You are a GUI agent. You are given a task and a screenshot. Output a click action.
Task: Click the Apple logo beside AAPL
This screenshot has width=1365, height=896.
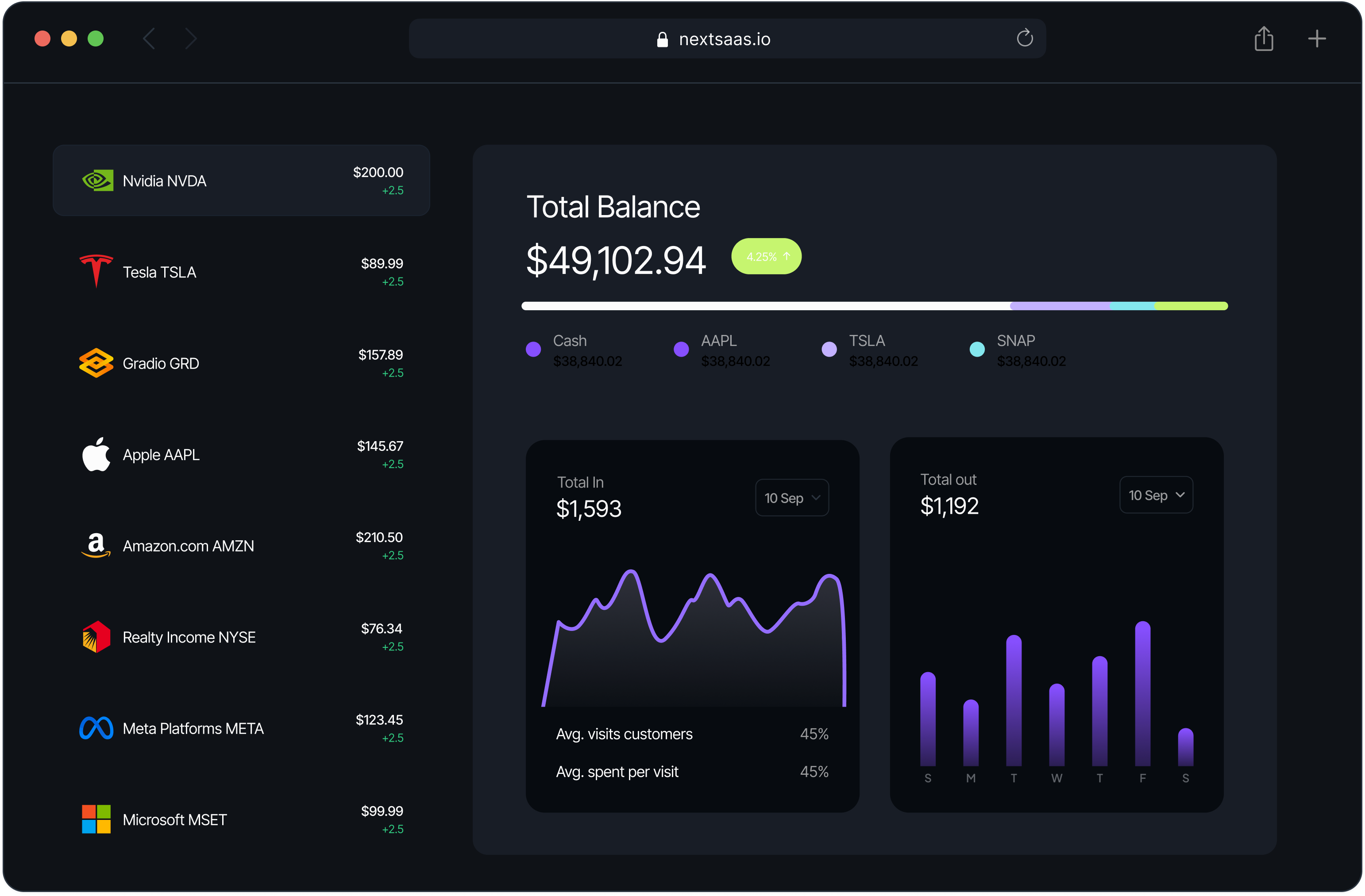(96, 454)
